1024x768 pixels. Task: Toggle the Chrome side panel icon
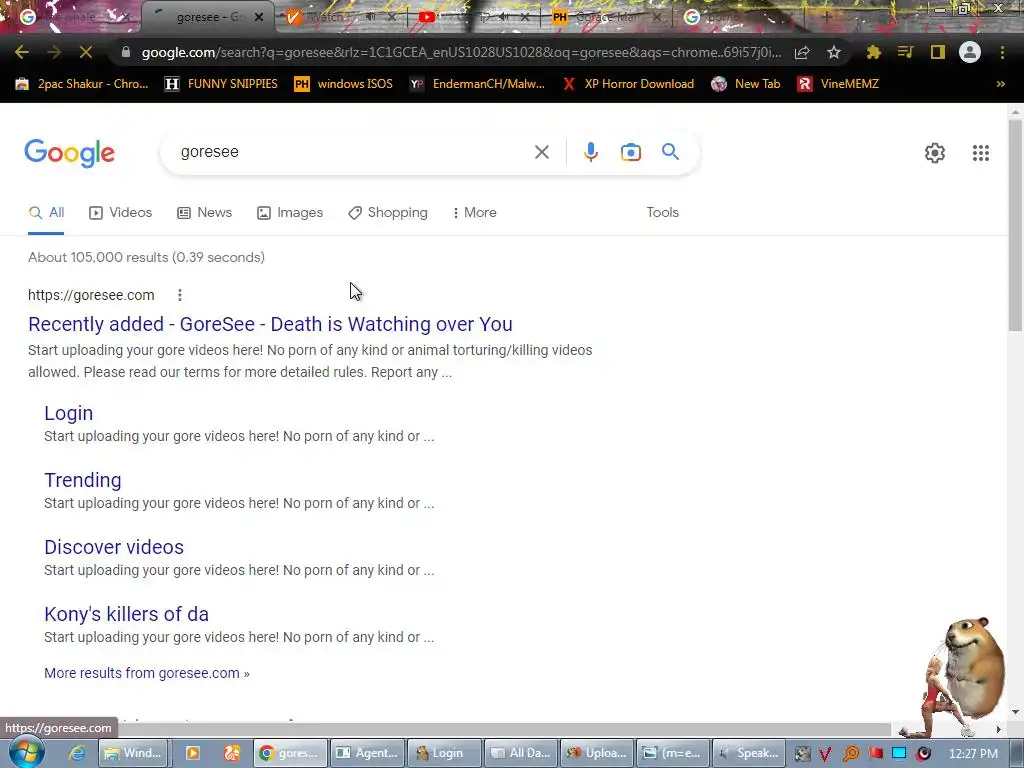coord(938,52)
